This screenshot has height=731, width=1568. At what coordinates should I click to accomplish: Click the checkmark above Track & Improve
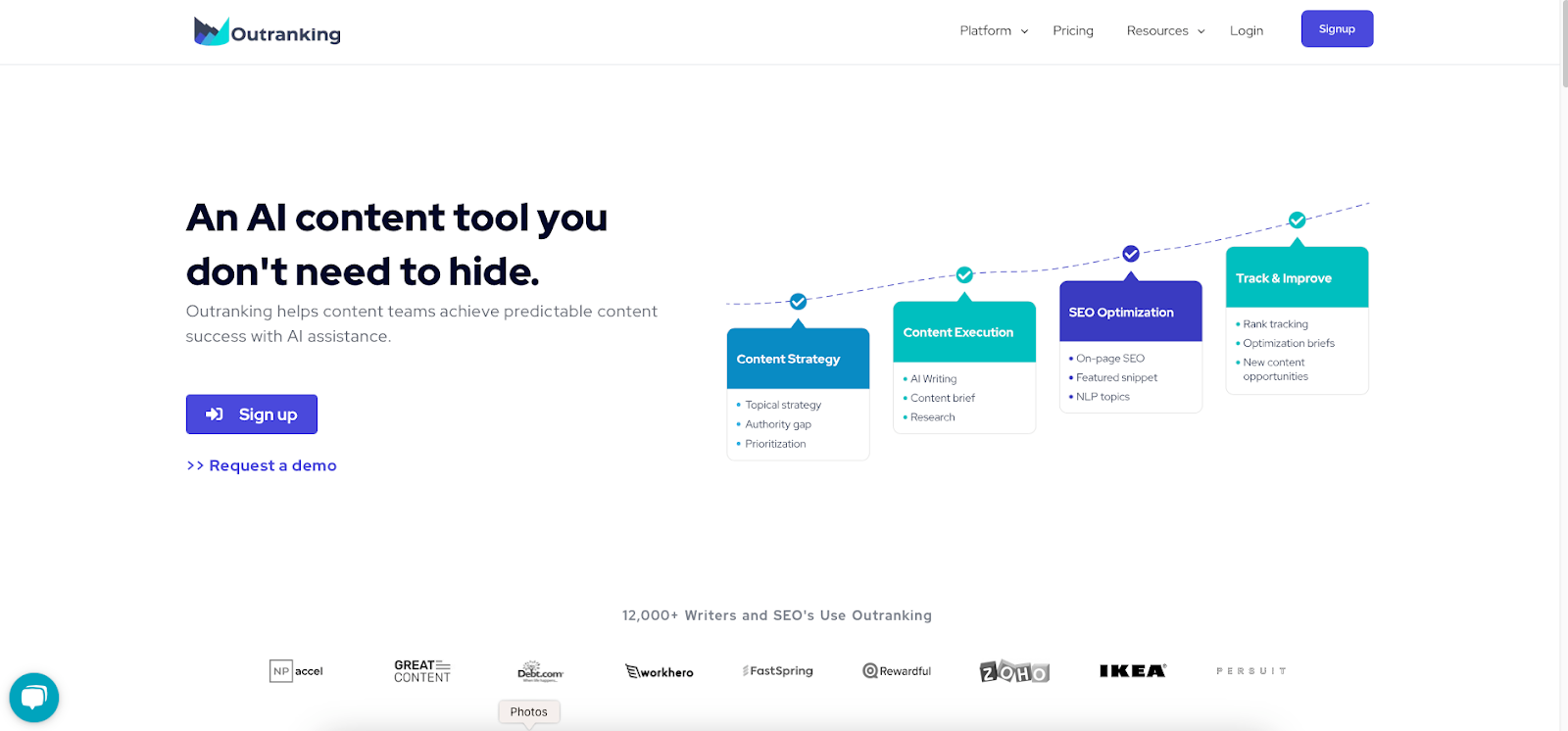click(1297, 220)
